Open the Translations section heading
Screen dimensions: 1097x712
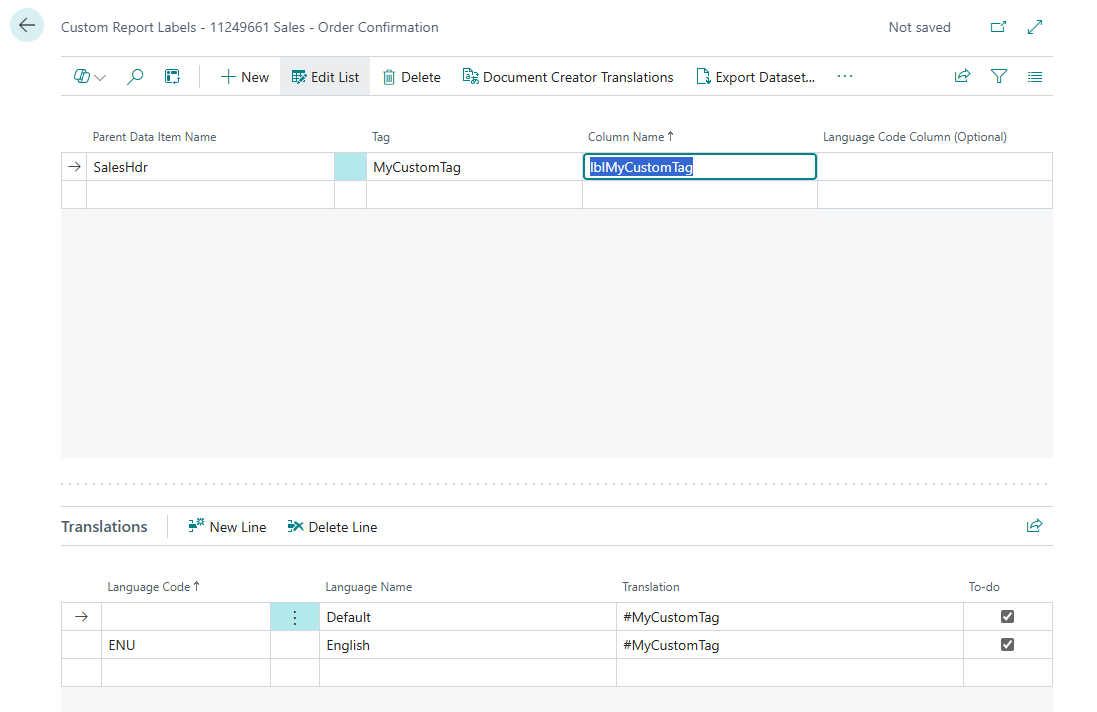pyautogui.click(x=104, y=527)
